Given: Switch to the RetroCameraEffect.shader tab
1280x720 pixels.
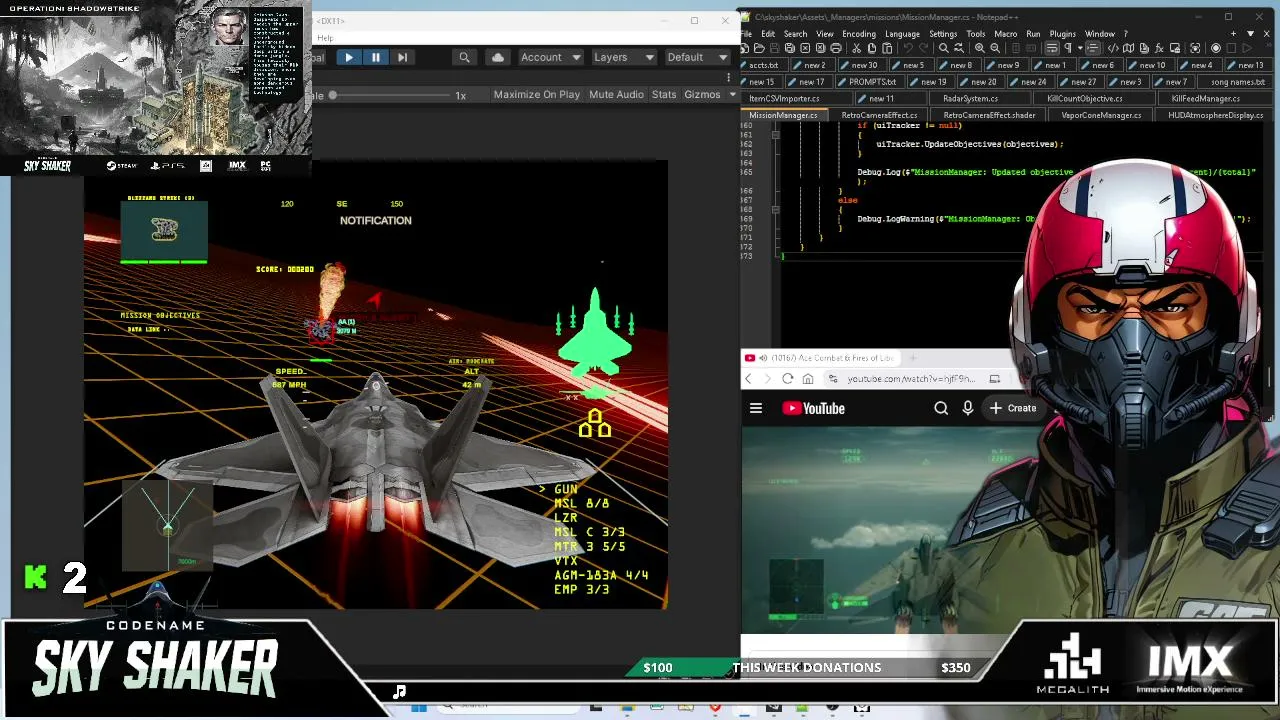Looking at the screenshot, I should [988, 115].
